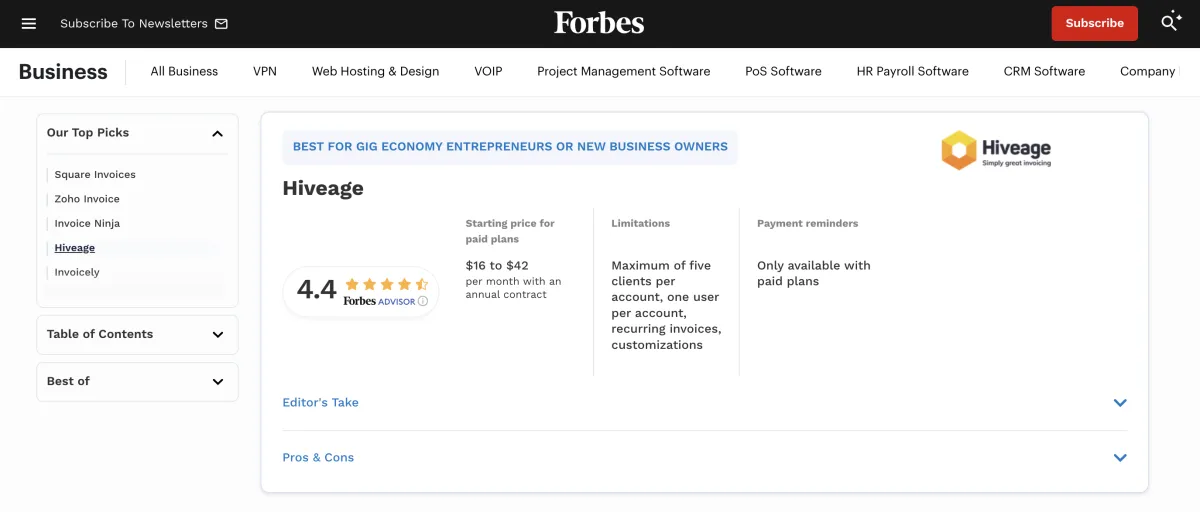Click the Limitations column label
The width and height of the screenshot is (1200, 512).
(x=641, y=223)
